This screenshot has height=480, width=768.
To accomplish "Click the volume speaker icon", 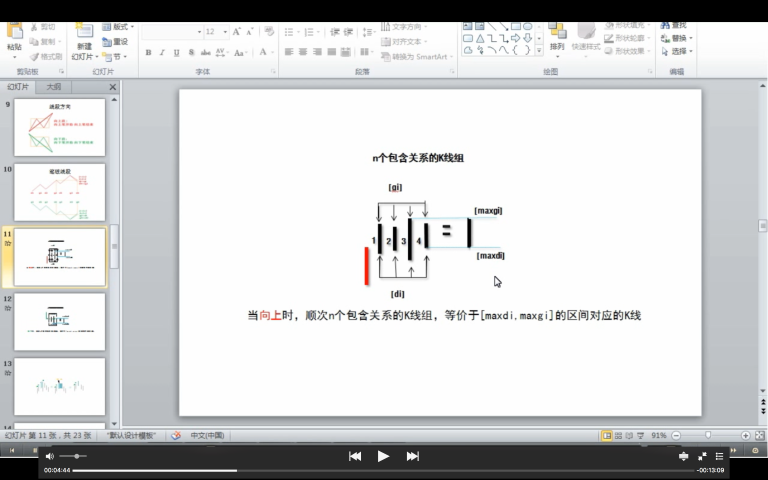I will 50,456.
